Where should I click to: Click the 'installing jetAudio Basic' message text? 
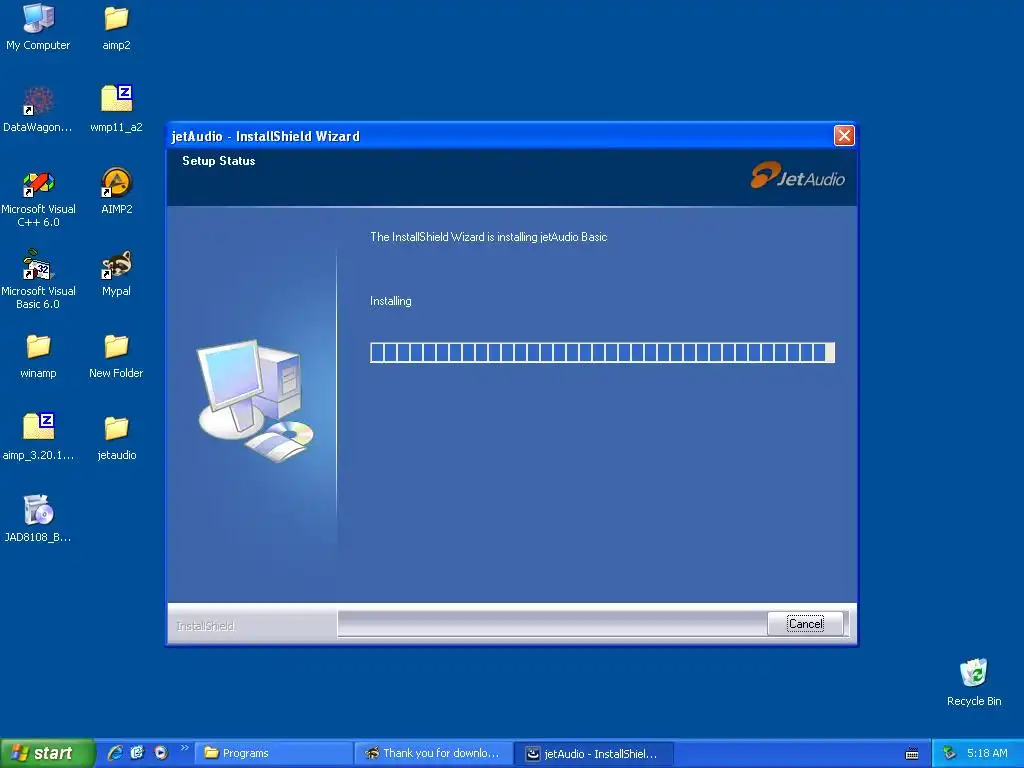click(488, 237)
